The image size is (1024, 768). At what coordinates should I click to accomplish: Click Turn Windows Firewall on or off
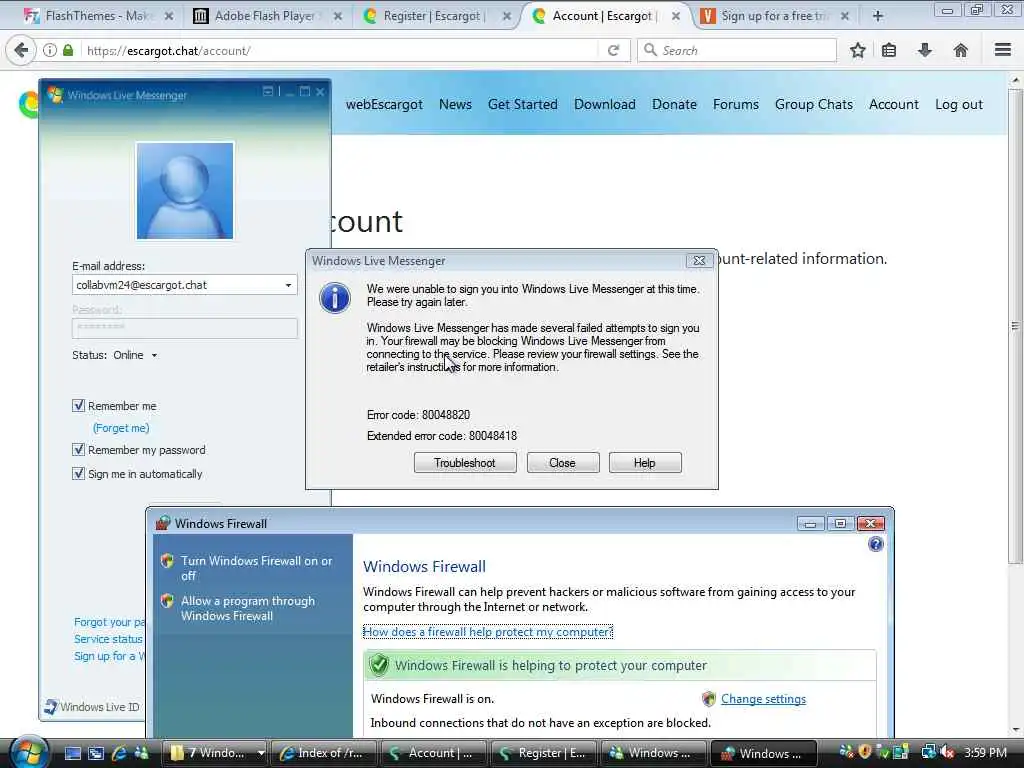(257, 568)
